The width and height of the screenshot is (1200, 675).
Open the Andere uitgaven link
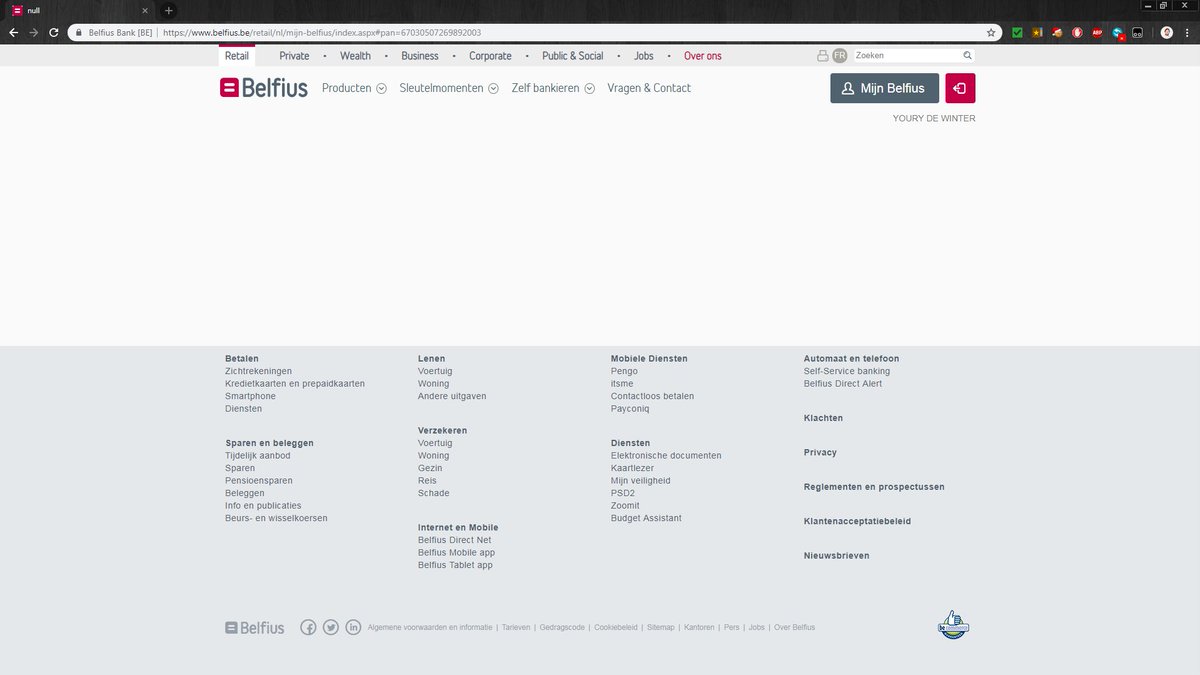coord(452,396)
